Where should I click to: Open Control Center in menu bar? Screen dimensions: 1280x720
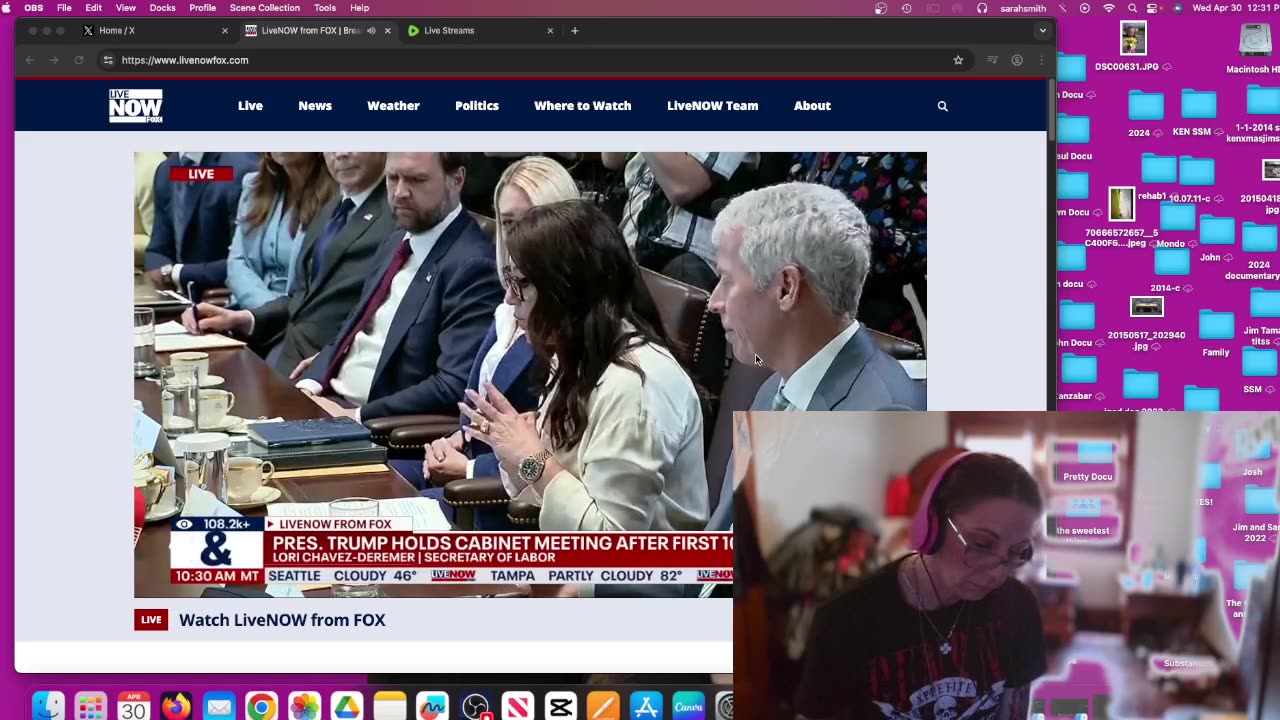coord(1154,8)
